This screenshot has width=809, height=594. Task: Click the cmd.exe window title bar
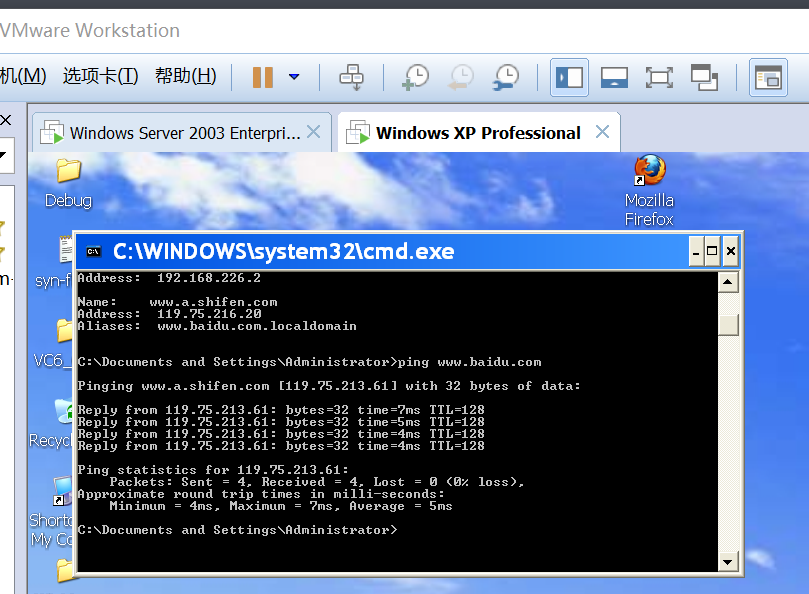[x=382, y=251]
